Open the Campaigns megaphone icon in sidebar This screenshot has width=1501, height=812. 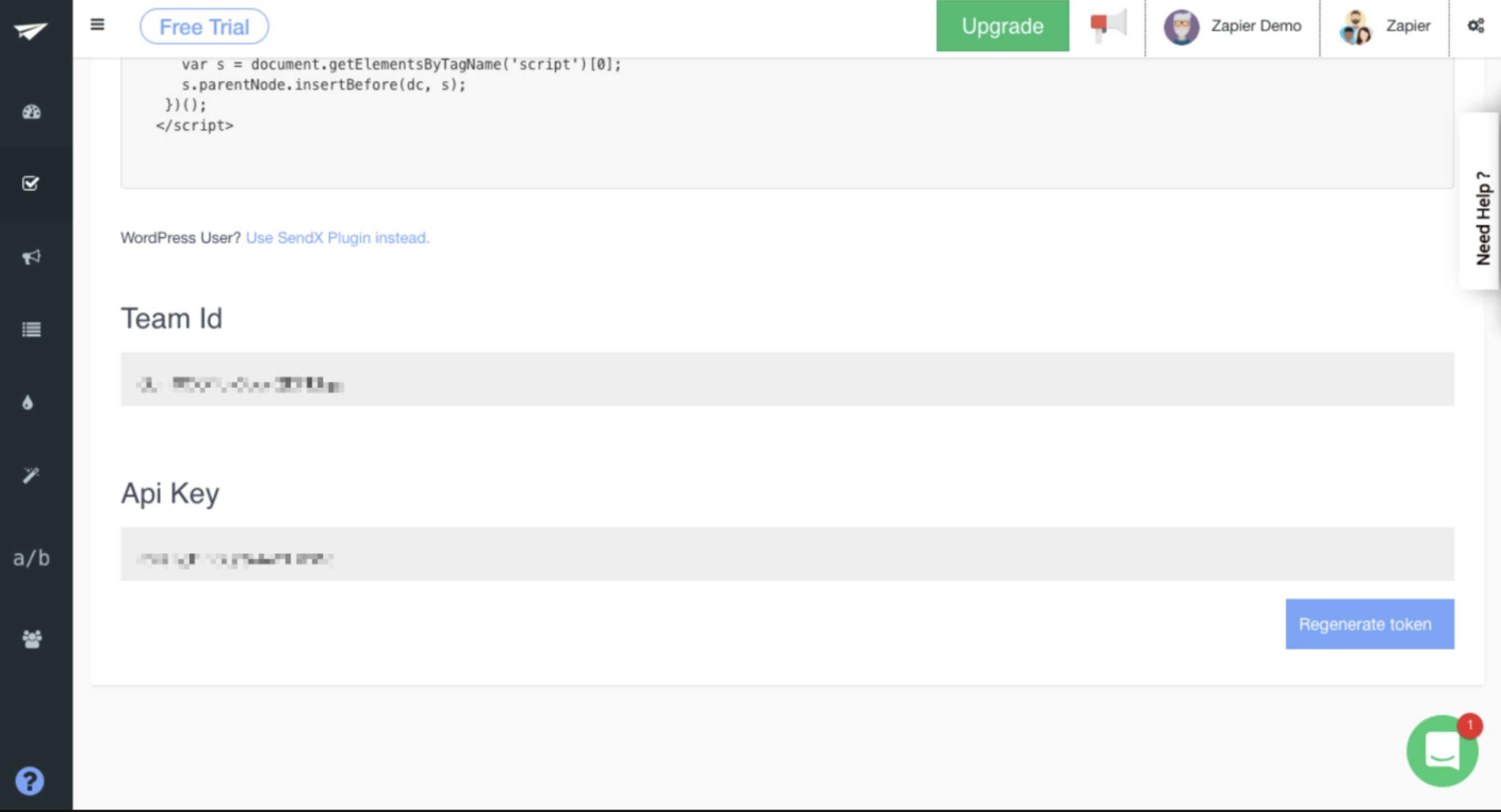click(x=30, y=256)
